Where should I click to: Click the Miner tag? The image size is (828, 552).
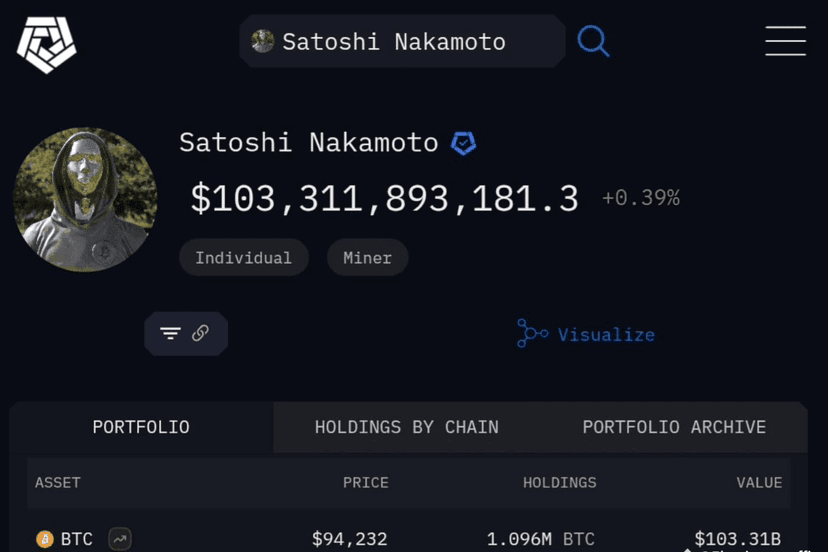[368, 258]
